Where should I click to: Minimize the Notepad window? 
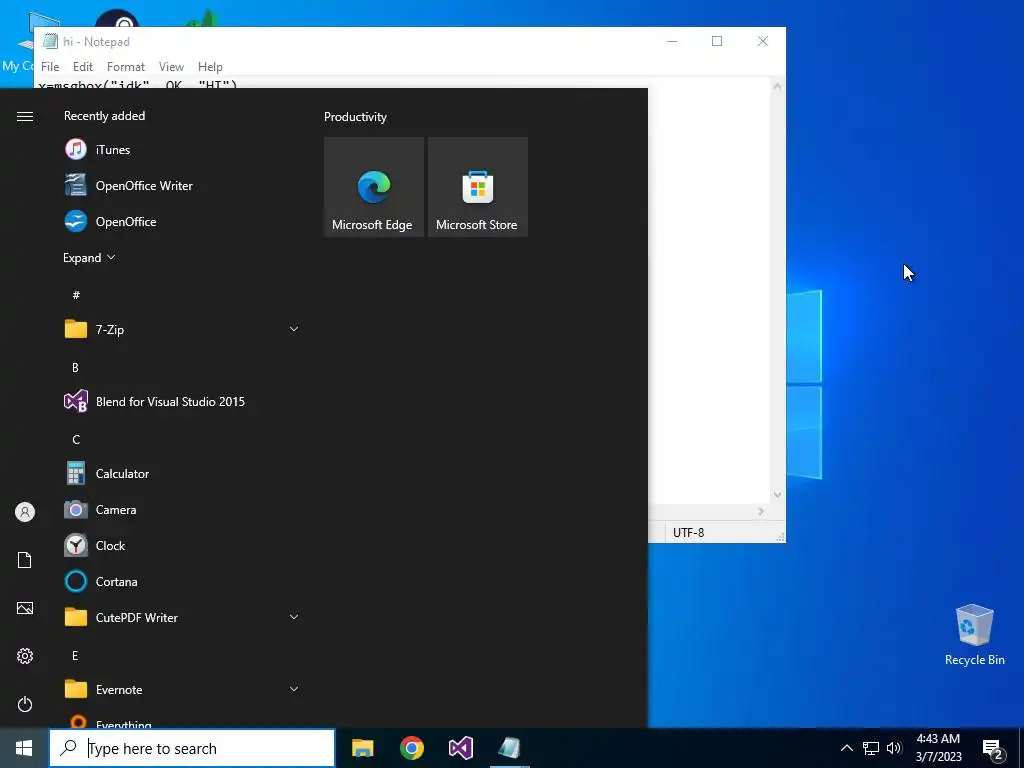pyautogui.click(x=672, y=41)
